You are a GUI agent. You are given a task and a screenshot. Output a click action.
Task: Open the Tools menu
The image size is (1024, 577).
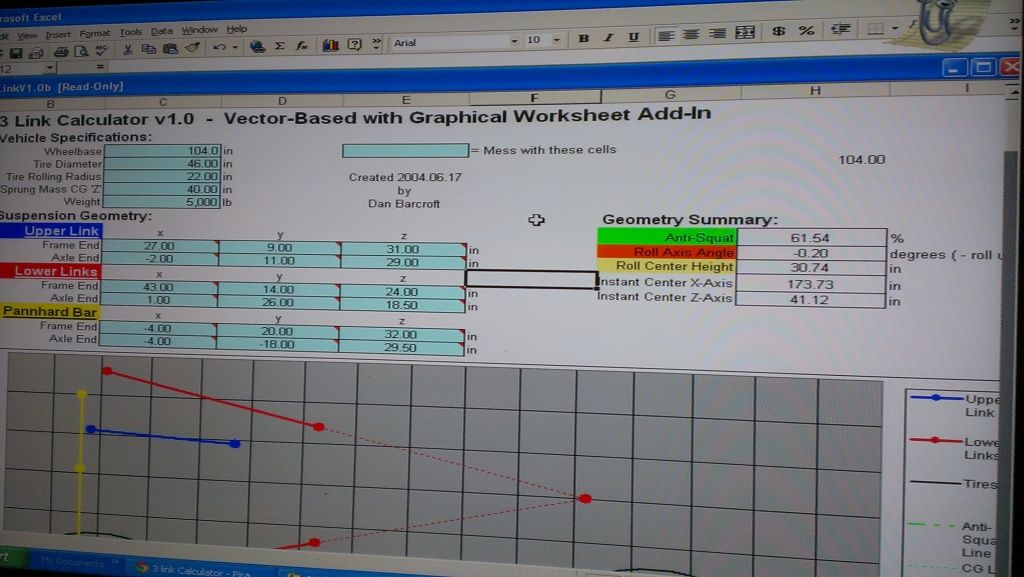[x=131, y=33]
